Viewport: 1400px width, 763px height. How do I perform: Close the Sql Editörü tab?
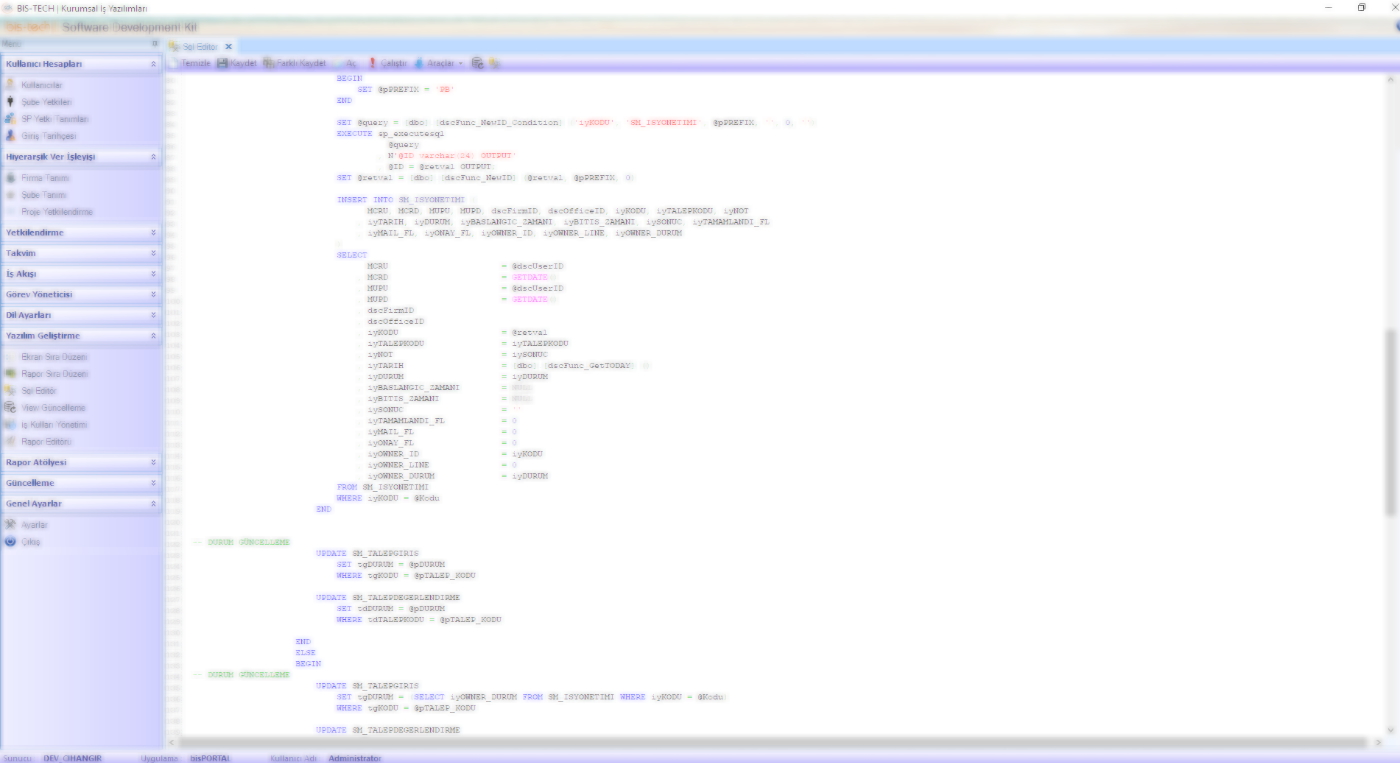point(228,46)
